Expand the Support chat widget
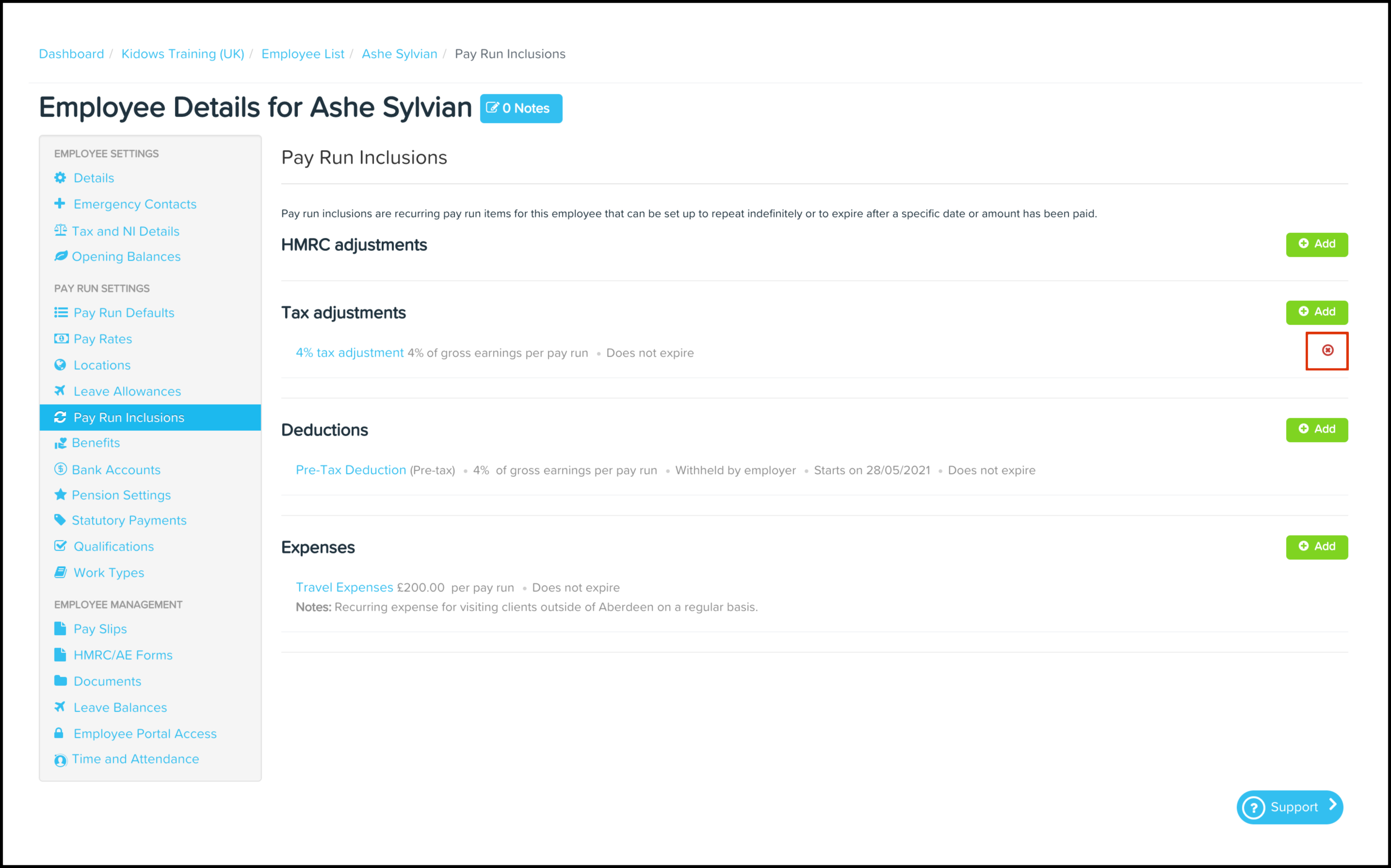Viewport: 1391px width, 868px height. pos(1289,807)
